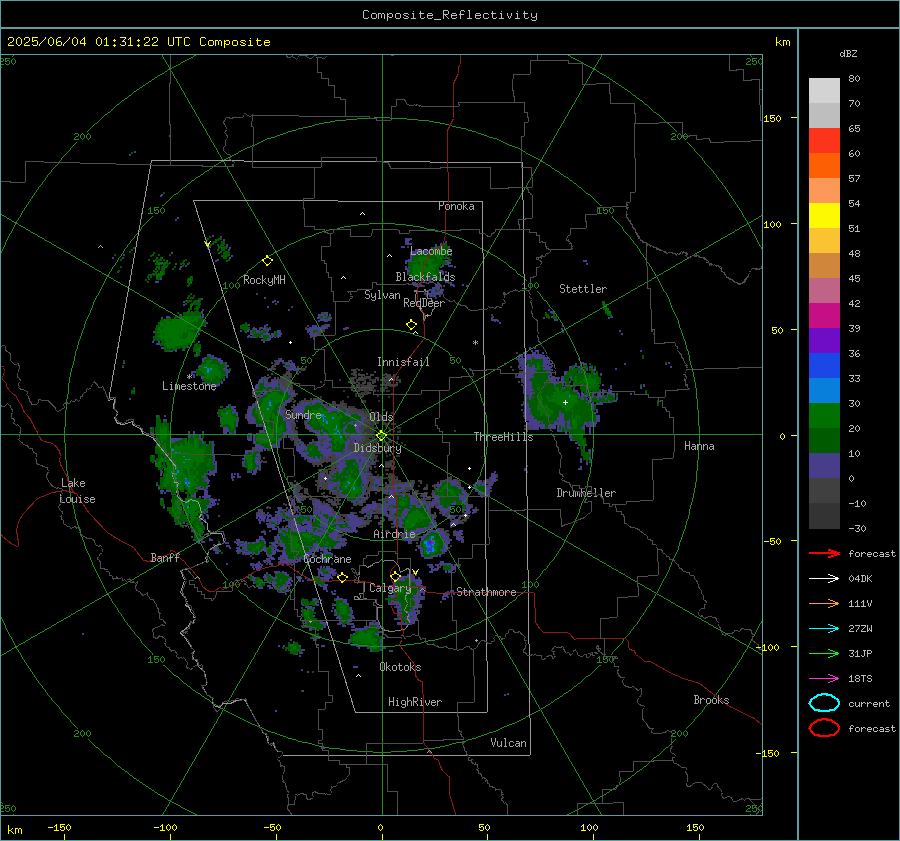Screen dimensions: 900x841
Task: Pick the magenta 42-39 dBZ swatch
Action: click(824, 316)
